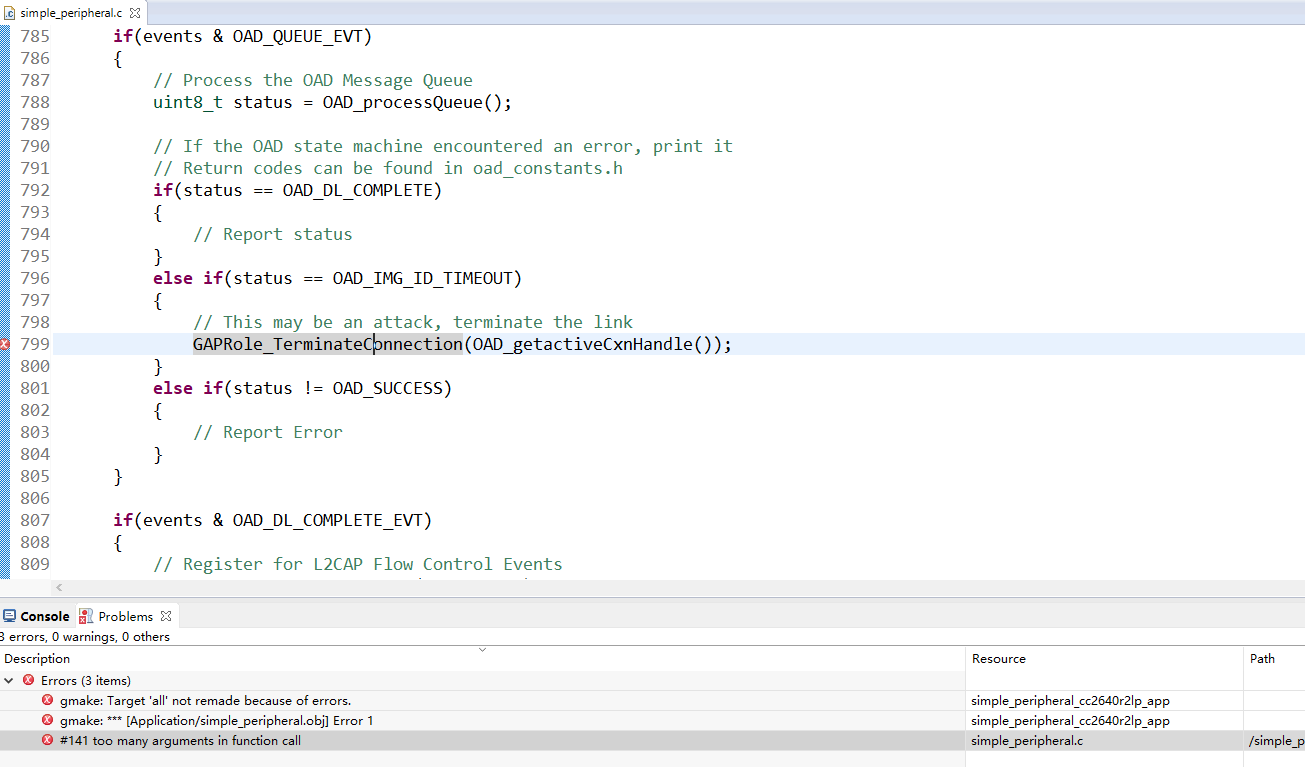Close the simple_peripheral.c editor tab

tap(134, 13)
